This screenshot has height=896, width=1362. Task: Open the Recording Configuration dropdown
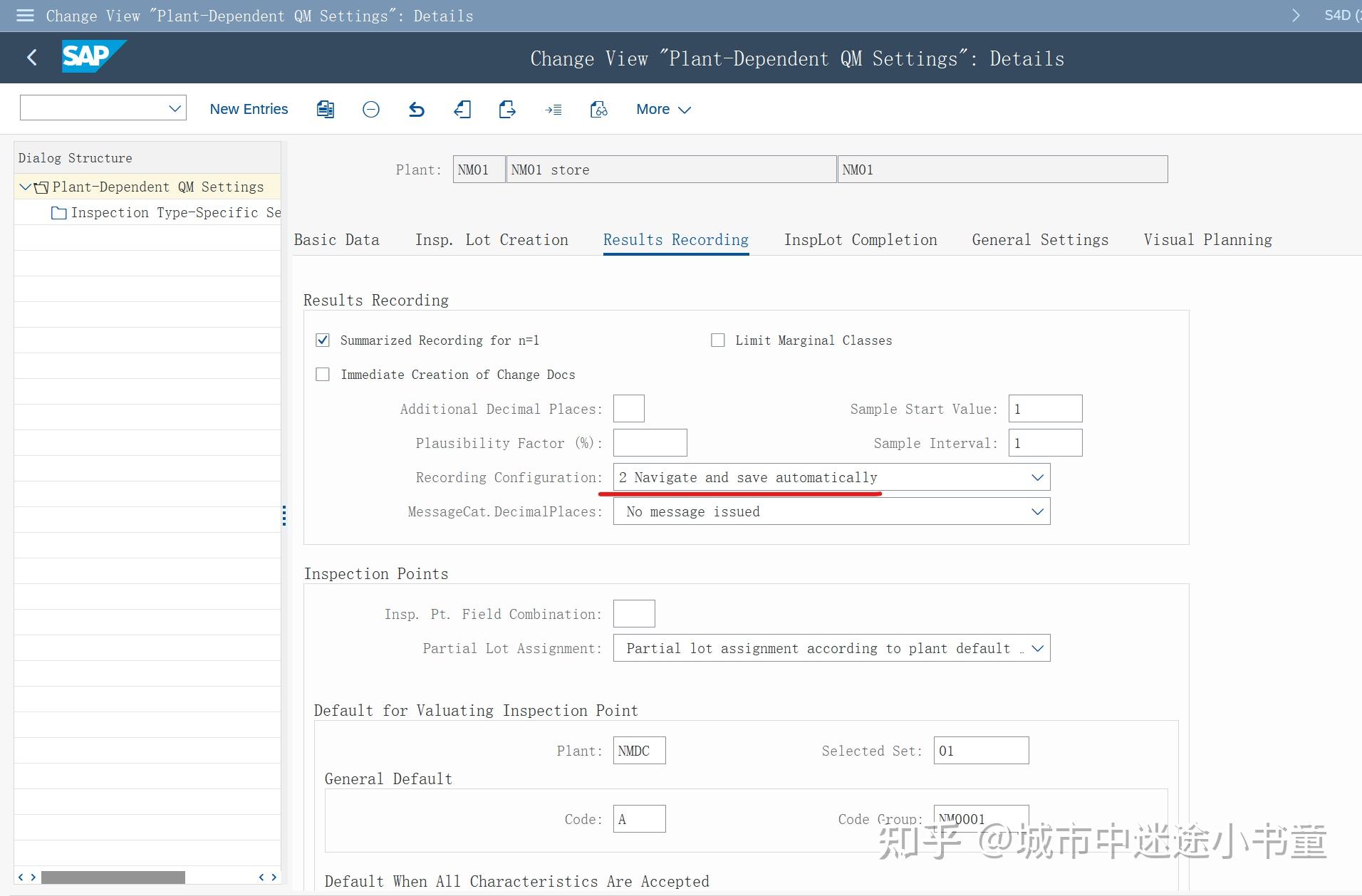(1037, 476)
